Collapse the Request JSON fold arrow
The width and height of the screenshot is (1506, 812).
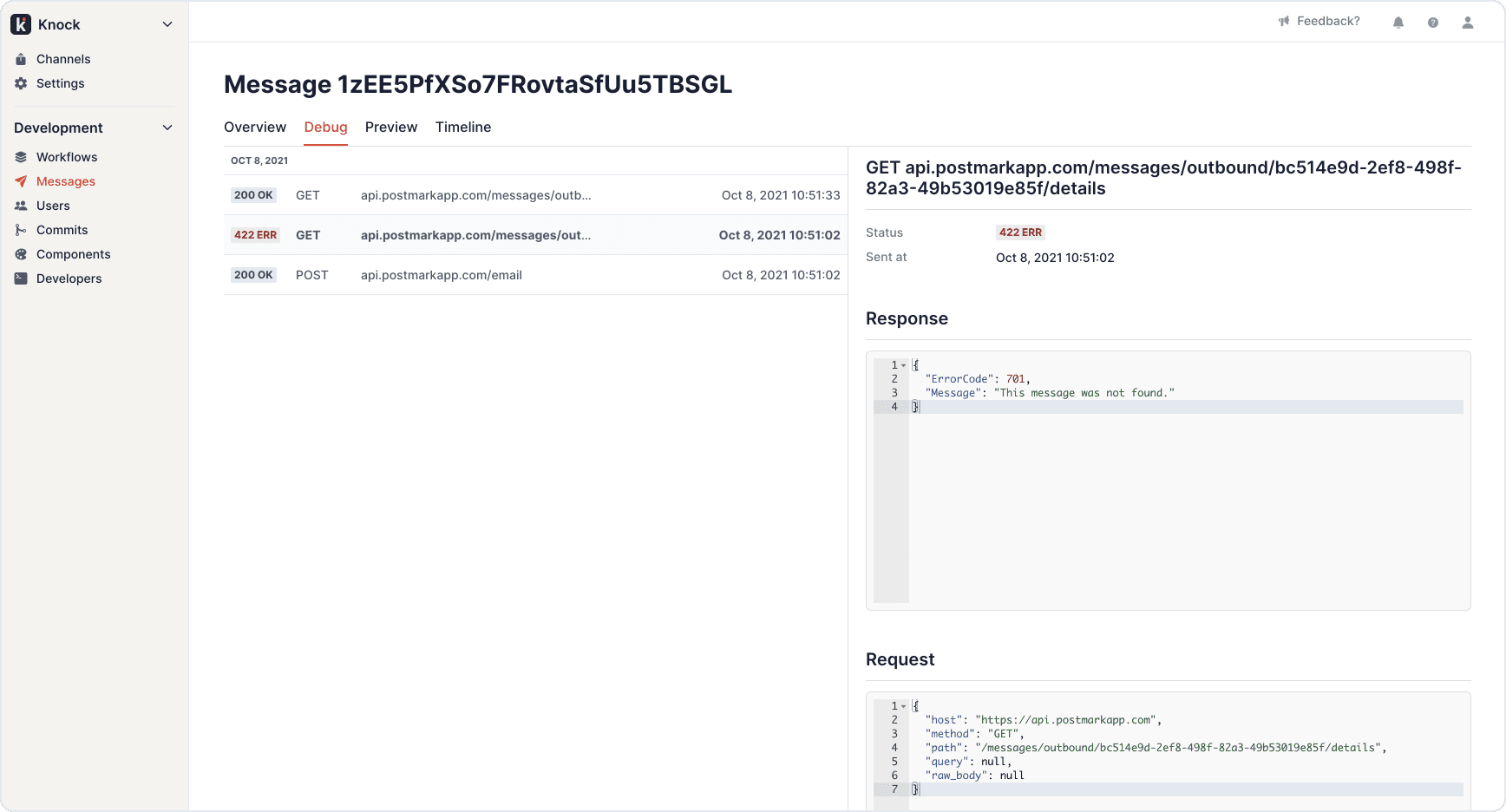tap(903, 706)
